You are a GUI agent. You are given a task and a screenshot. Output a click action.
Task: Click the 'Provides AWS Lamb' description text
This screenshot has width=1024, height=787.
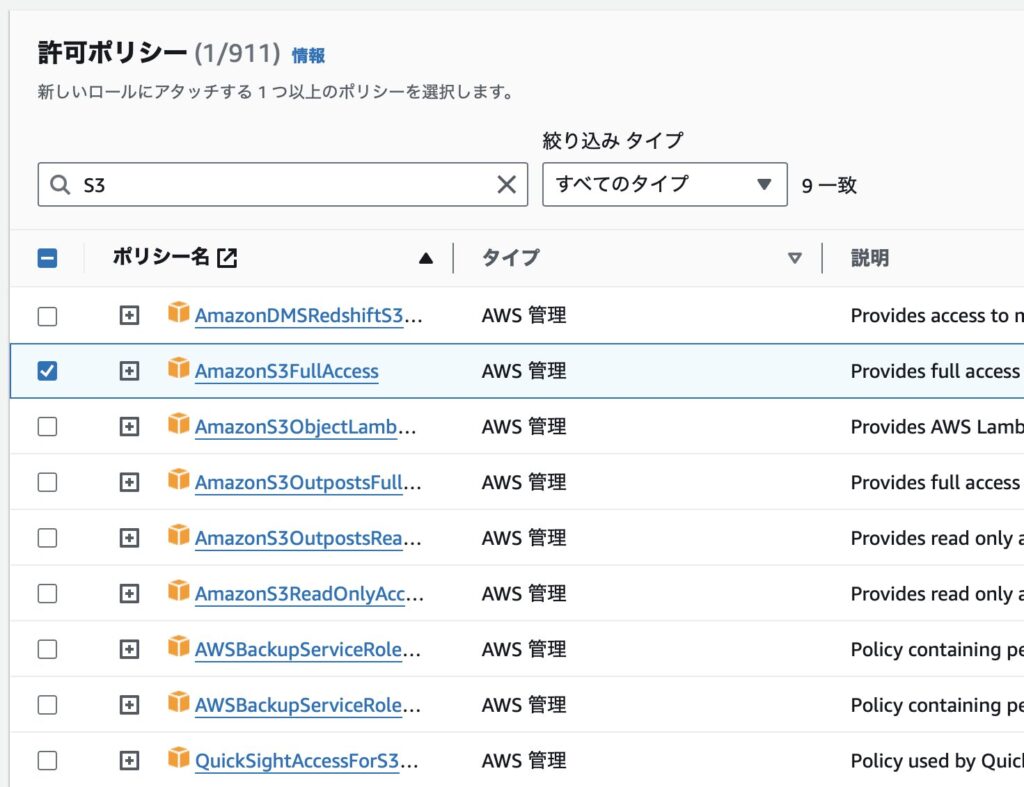tap(937, 426)
